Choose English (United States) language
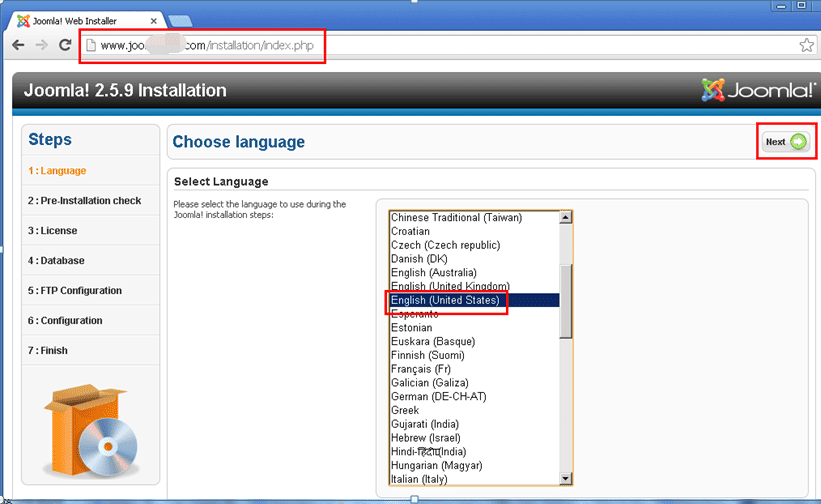The image size is (821, 504). pyautogui.click(x=474, y=300)
